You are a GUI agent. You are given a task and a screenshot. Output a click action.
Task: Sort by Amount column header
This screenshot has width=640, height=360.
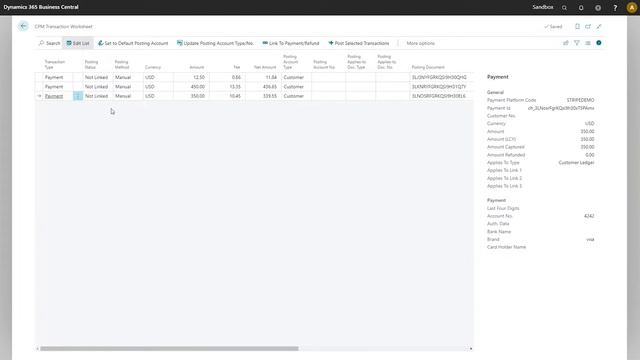coord(197,67)
